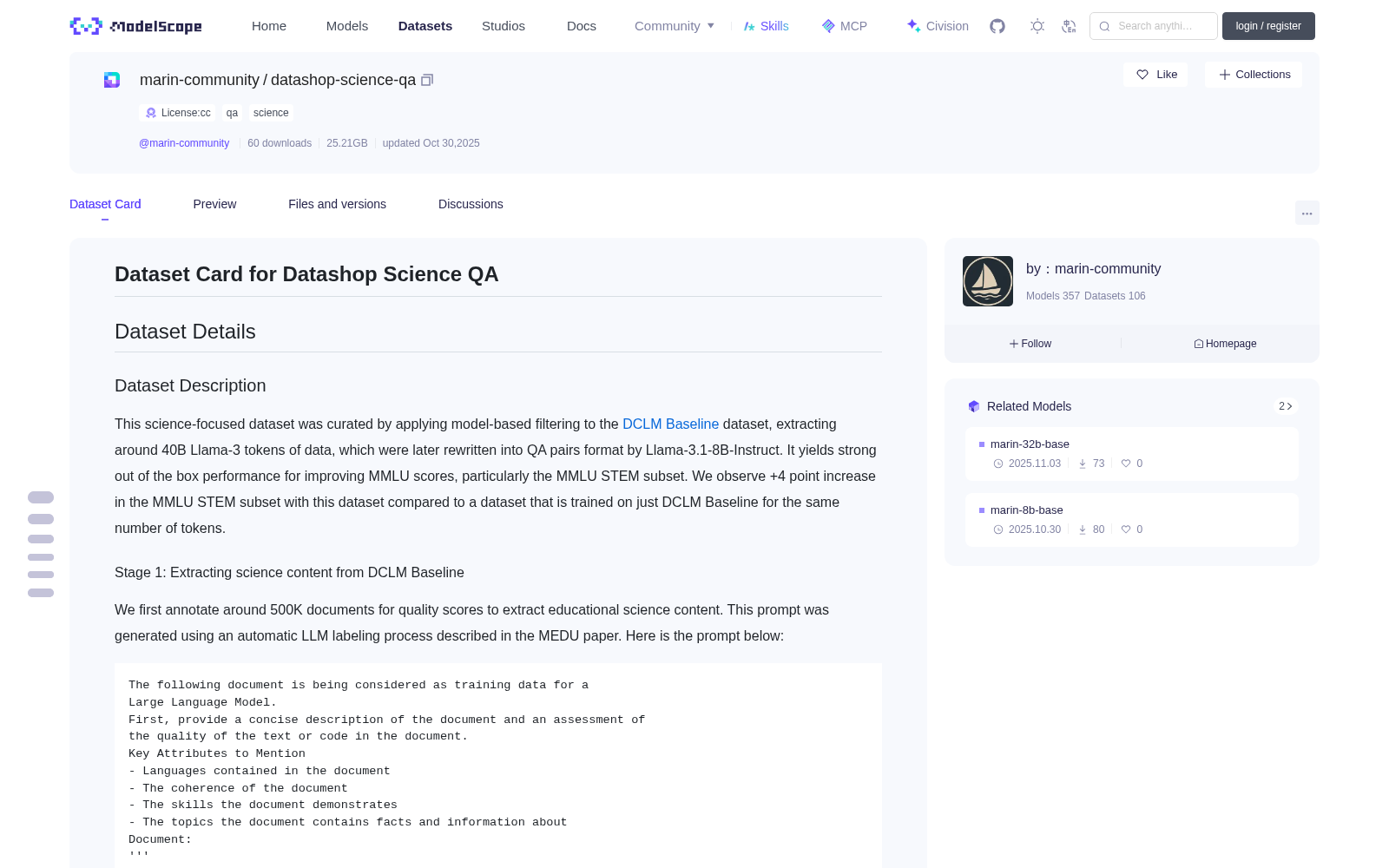The width and height of the screenshot is (1389, 868).
Task: Toggle the light/dark theme icon
Action: [1037, 26]
